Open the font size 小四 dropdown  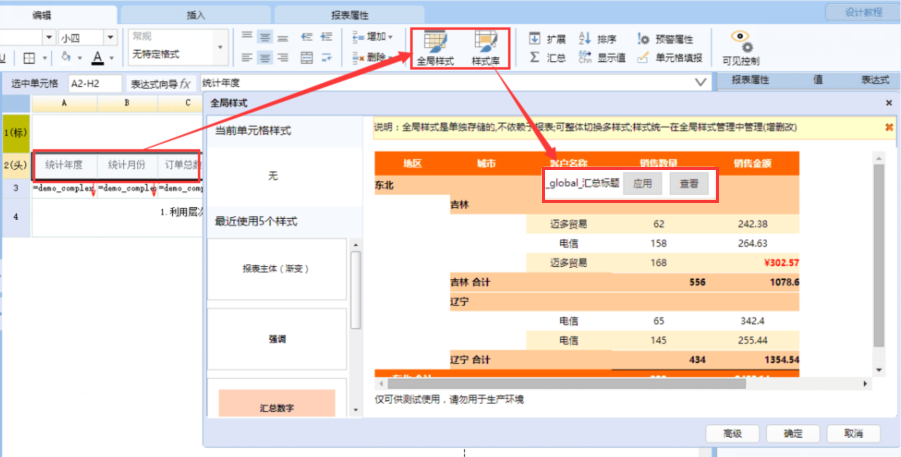click(x=109, y=37)
